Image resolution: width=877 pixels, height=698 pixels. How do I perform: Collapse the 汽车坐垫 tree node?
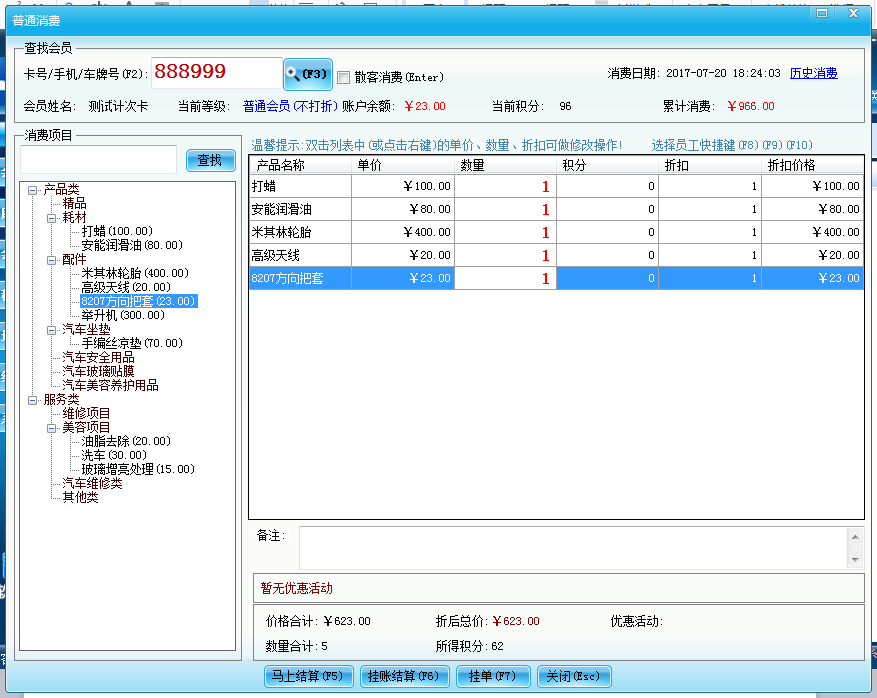tap(51, 330)
